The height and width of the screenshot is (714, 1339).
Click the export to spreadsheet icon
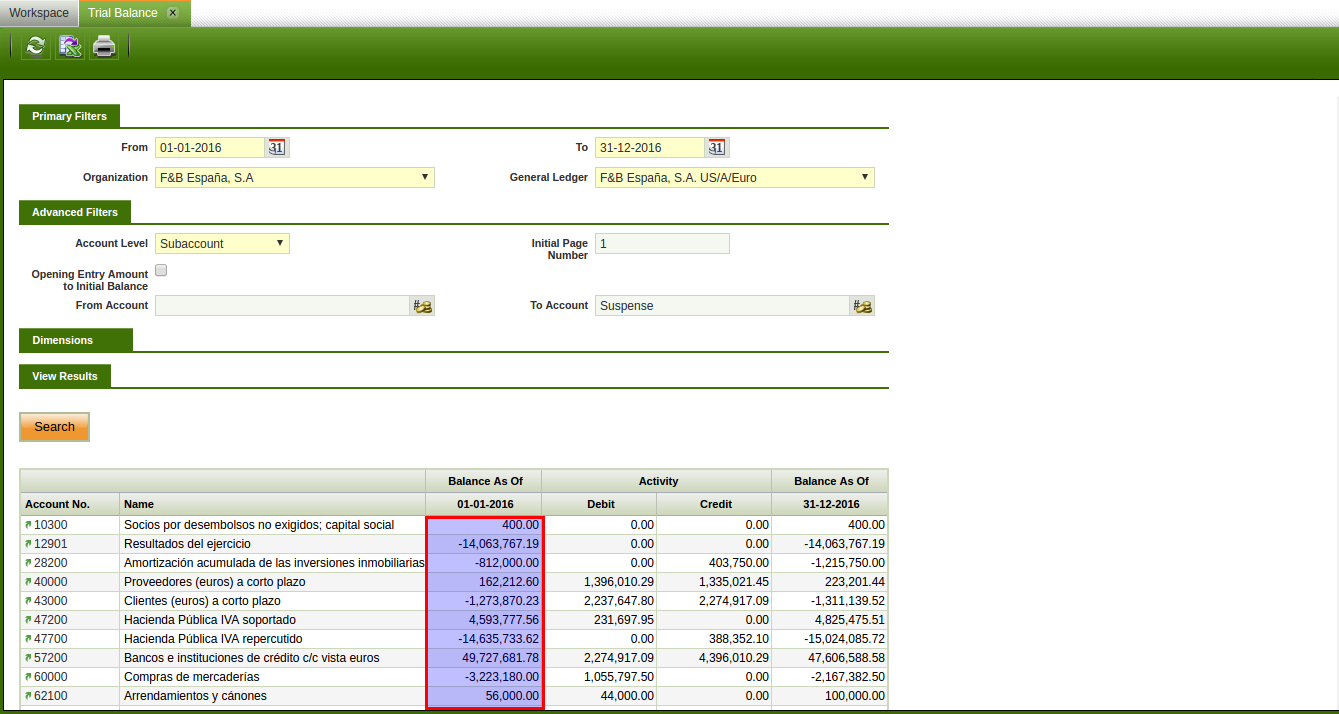70,46
